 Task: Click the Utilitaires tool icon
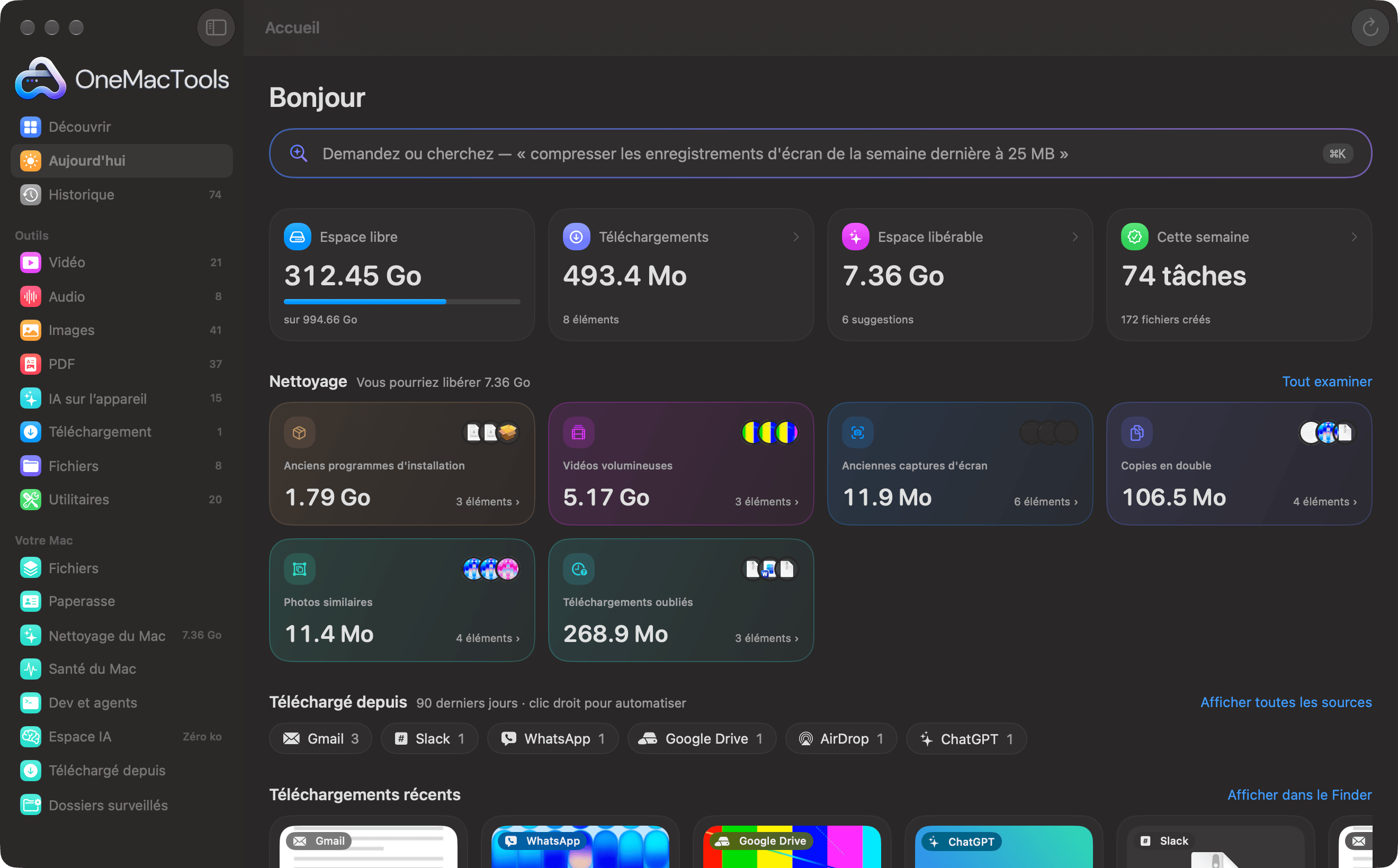30,500
